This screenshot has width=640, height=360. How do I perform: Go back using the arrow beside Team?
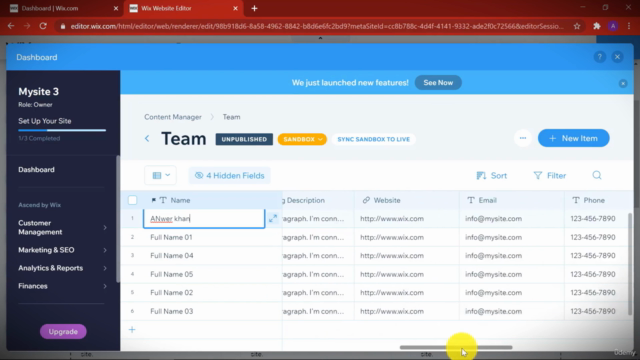[147, 139]
